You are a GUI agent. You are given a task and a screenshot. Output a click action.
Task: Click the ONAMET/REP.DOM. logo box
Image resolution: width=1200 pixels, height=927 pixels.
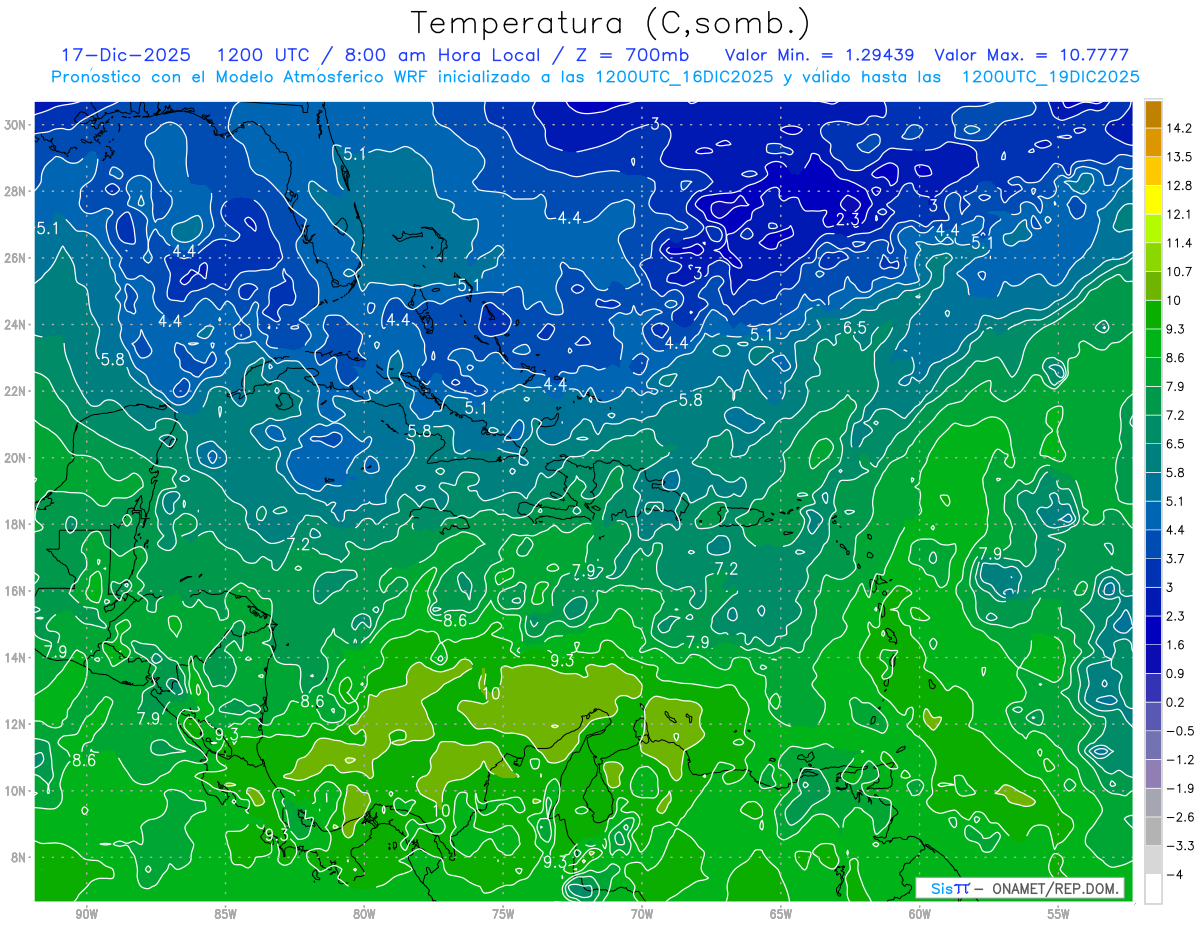(x=1020, y=888)
